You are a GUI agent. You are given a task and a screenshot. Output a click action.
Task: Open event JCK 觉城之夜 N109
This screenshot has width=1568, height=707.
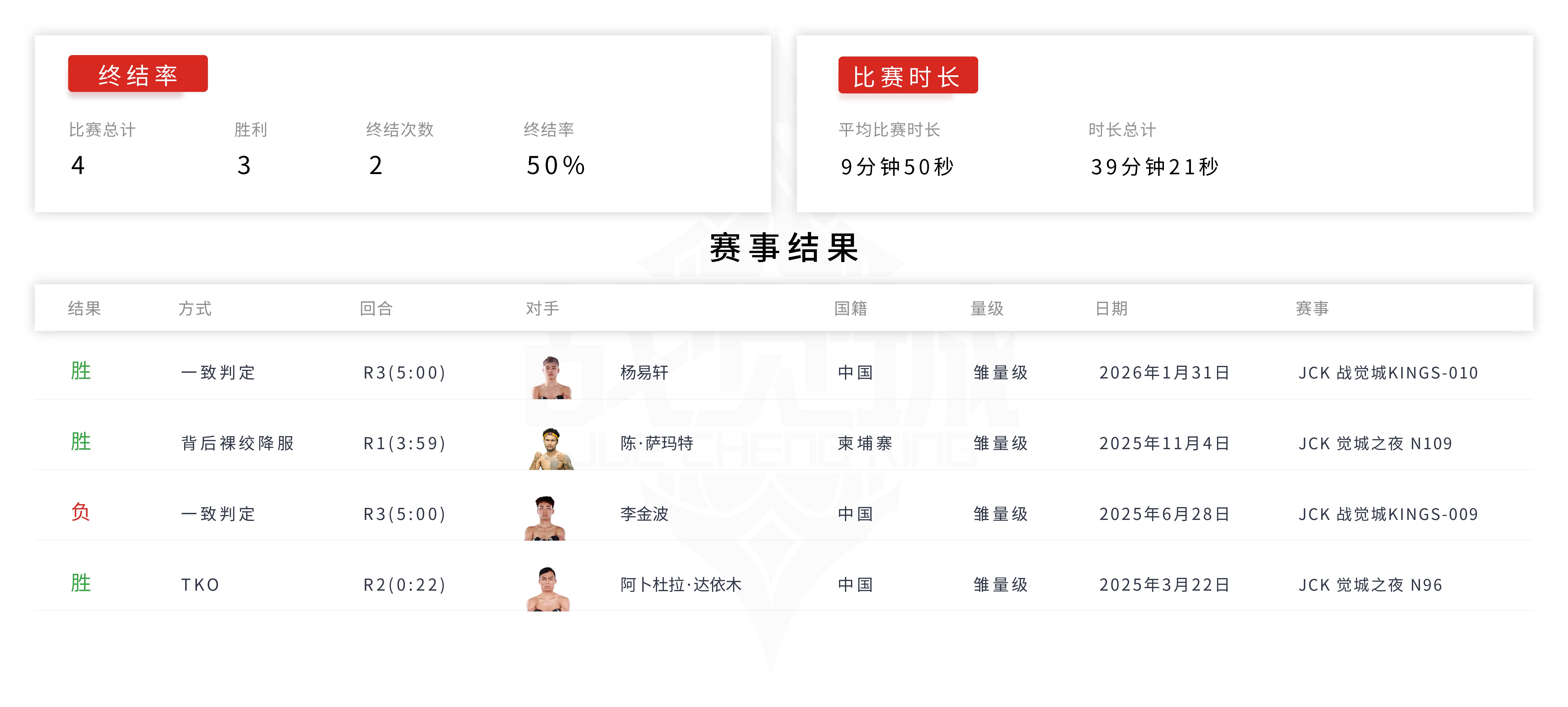(1375, 443)
